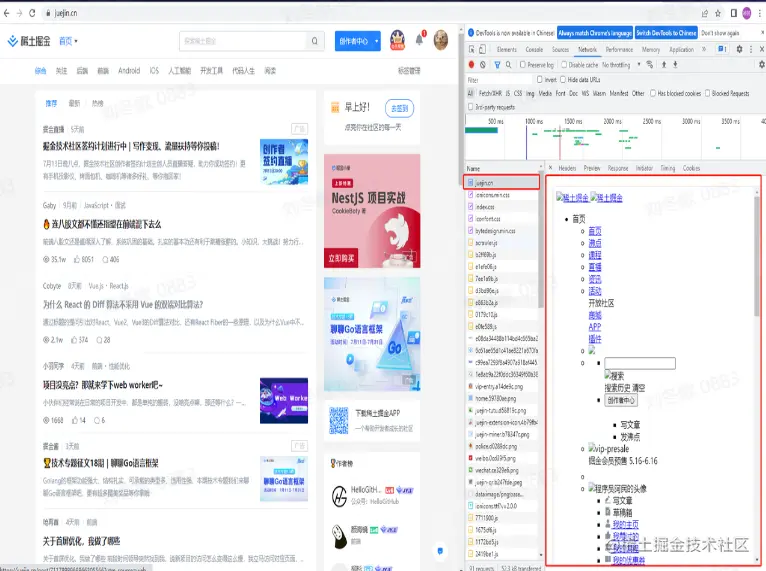Switch to the Elements tab
This screenshot has width=766, height=571.
507,49
